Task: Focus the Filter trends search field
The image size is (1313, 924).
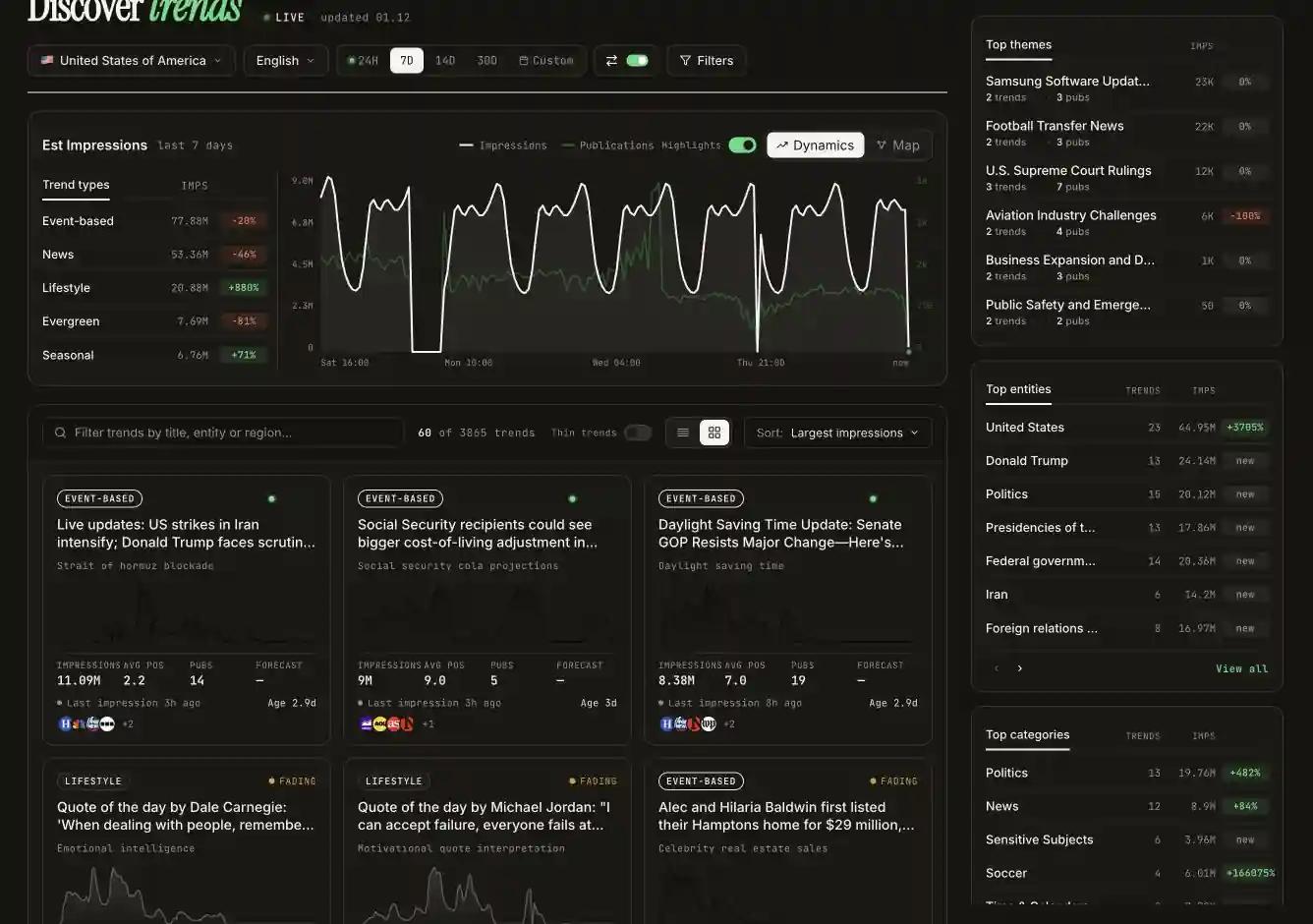Action: [223, 433]
